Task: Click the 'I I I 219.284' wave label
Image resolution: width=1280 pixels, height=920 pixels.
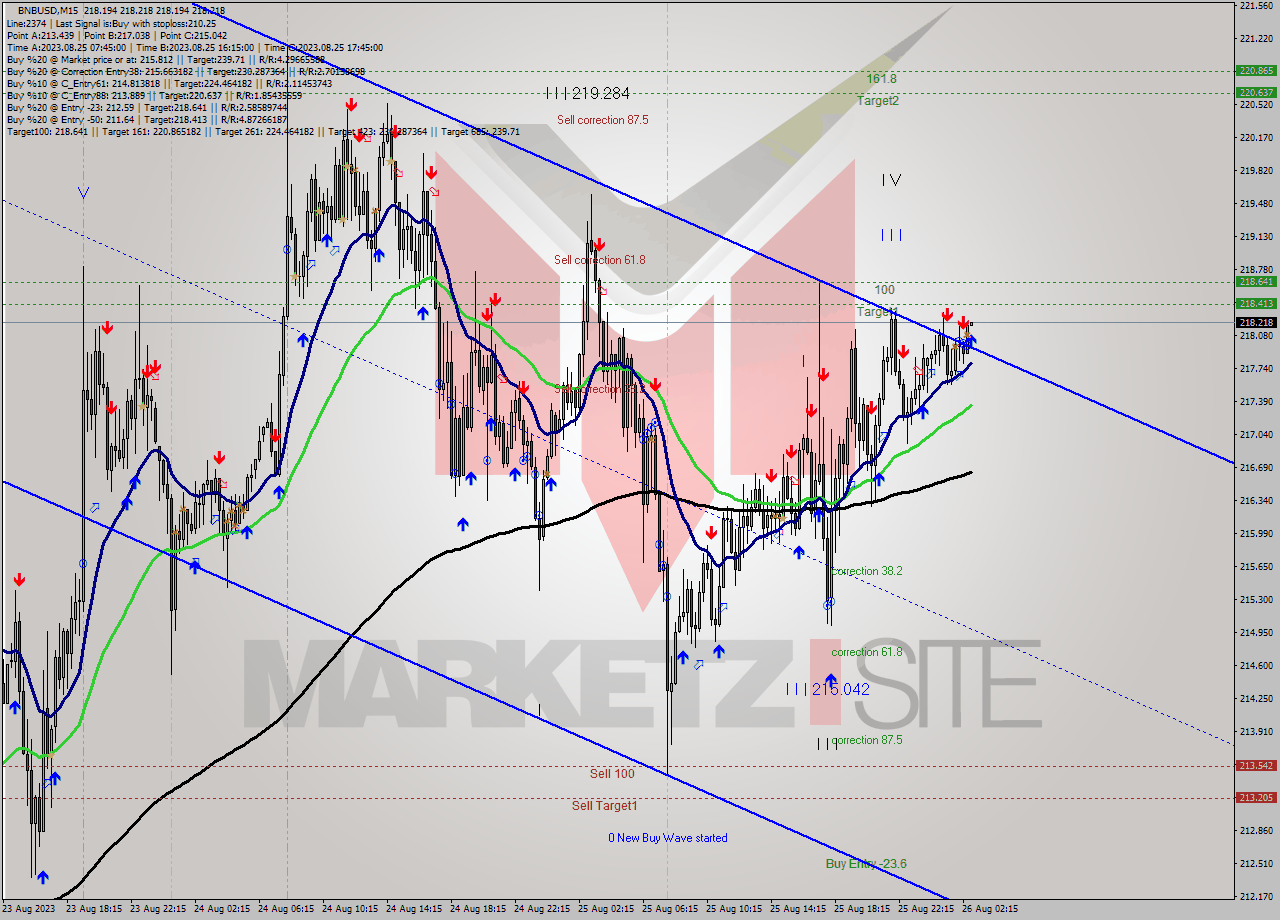Action: coord(588,93)
